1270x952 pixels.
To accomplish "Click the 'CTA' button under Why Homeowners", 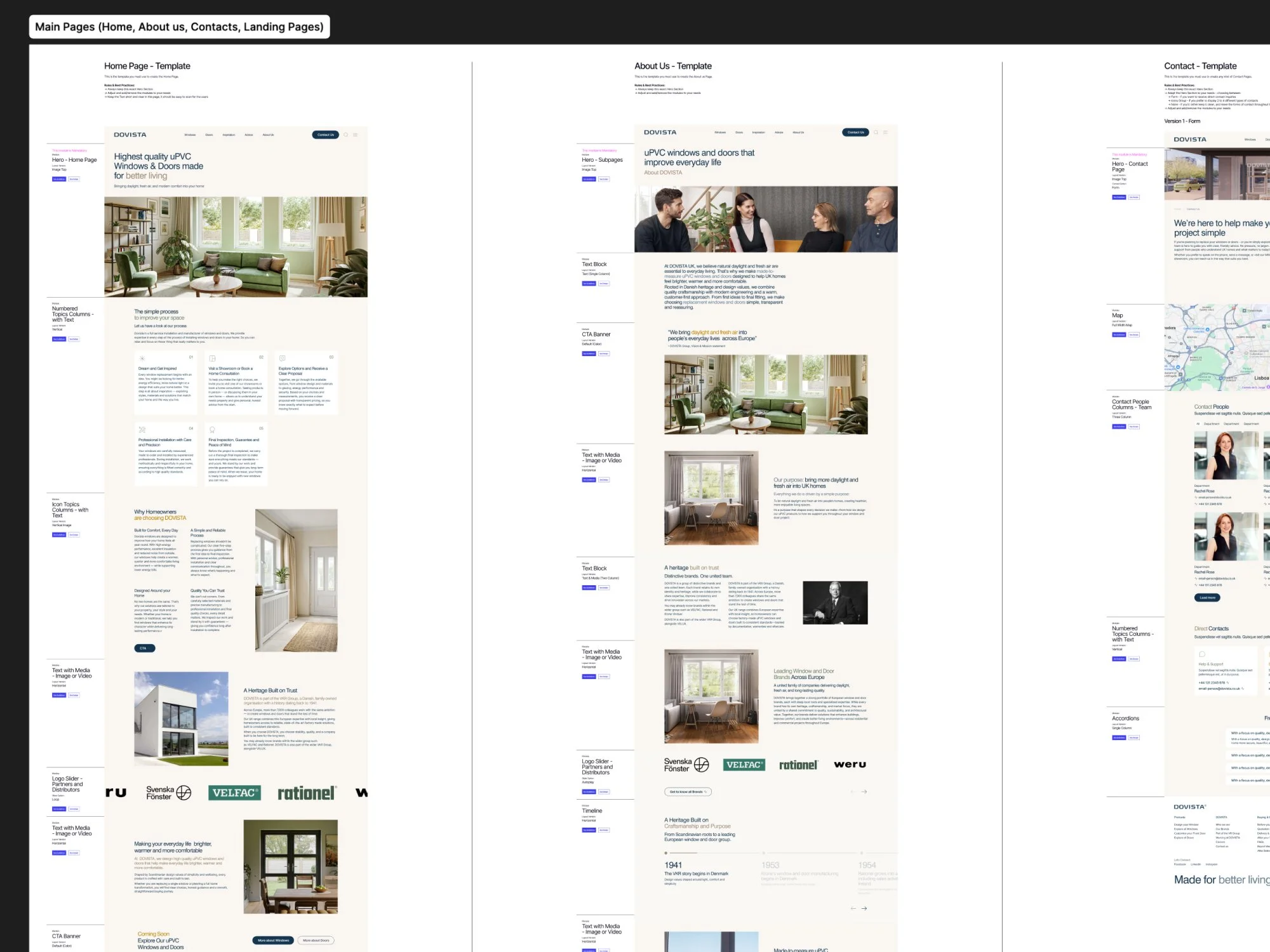I will click(x=144, y=648).
